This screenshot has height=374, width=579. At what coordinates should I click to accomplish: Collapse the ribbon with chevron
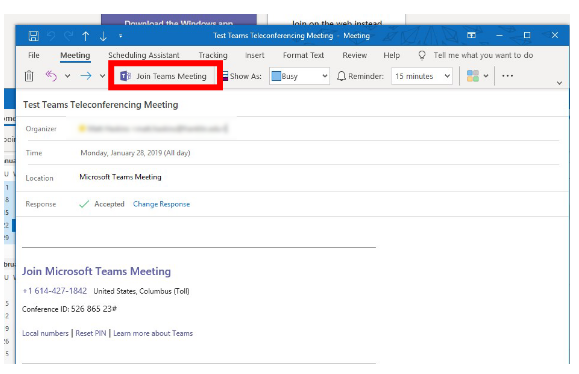(x=559, y=83)
